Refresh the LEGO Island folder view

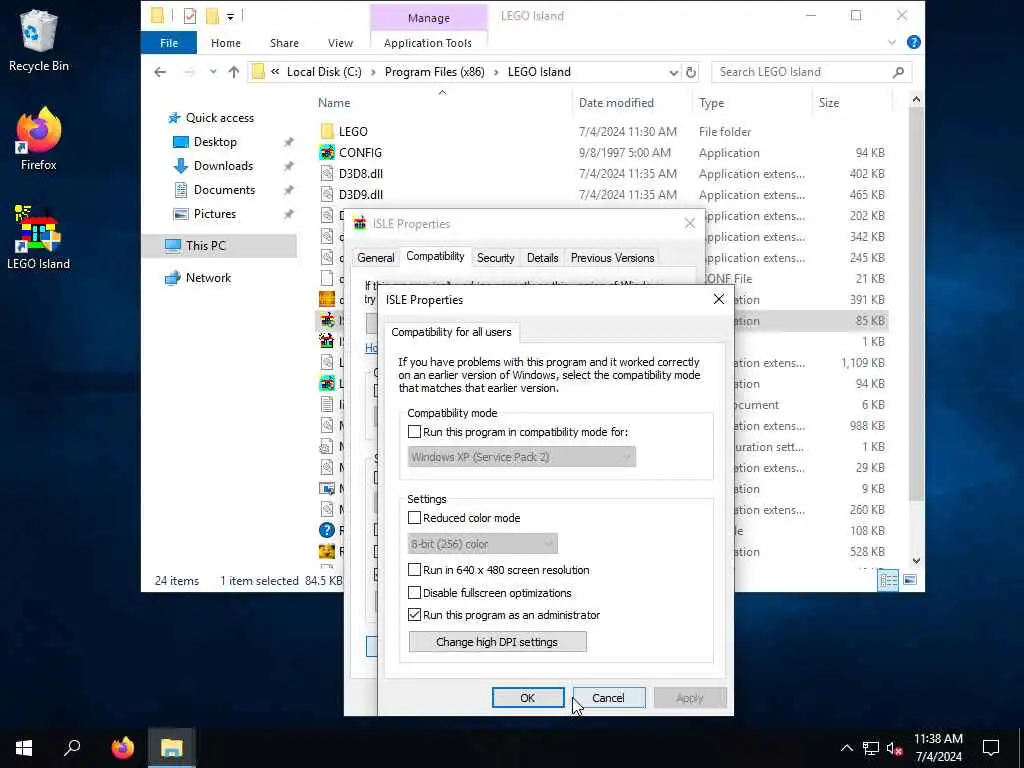click(691, 72)
